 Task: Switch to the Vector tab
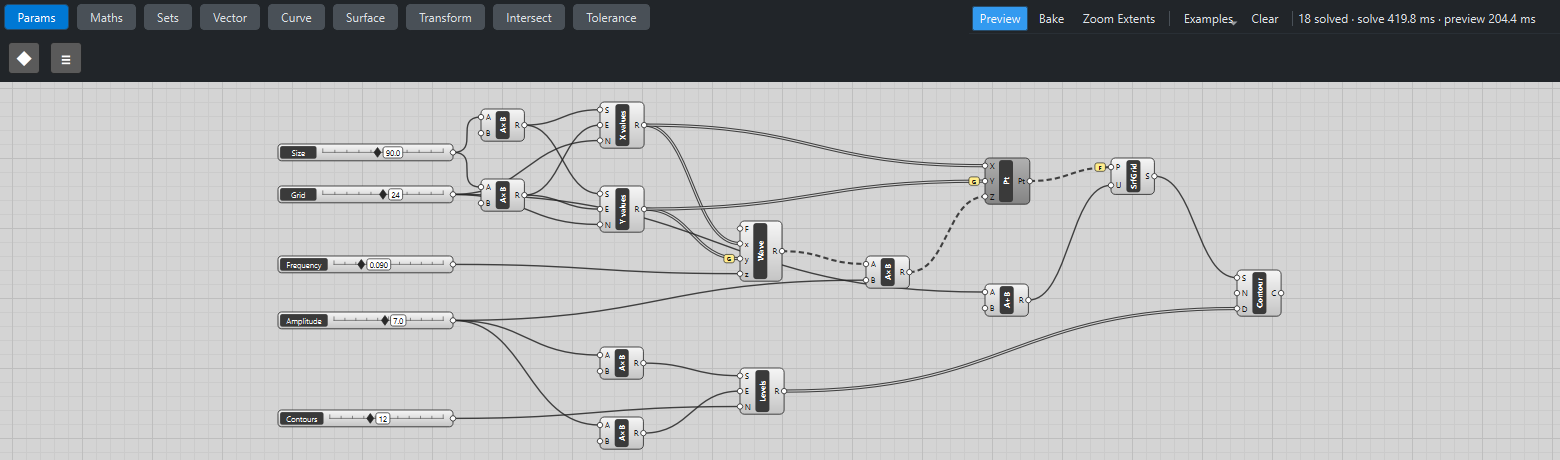[230, 17]
